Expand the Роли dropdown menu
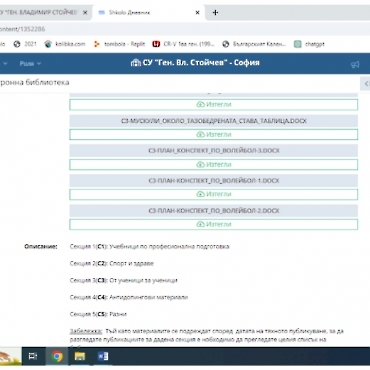Image resolution: width=370 pixels, height=370 pixels. tap(30, 63)
